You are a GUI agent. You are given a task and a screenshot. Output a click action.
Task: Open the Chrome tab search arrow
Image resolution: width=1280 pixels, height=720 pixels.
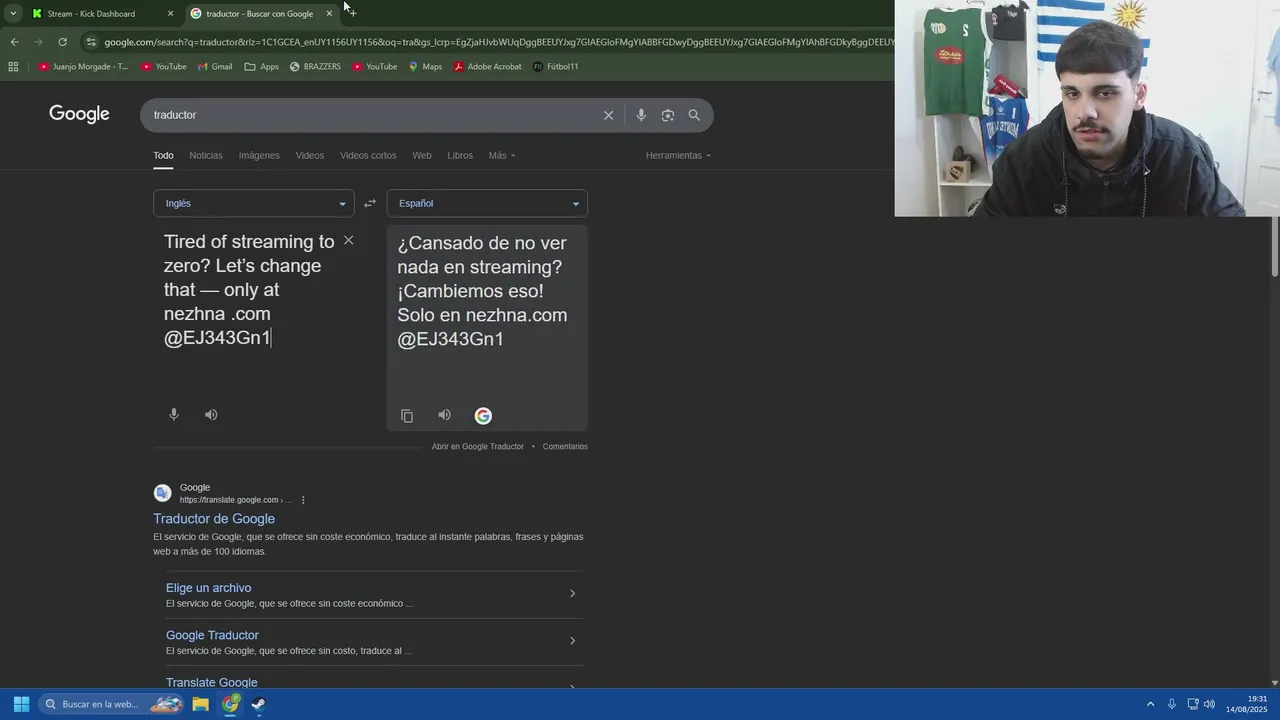(12, 13)
